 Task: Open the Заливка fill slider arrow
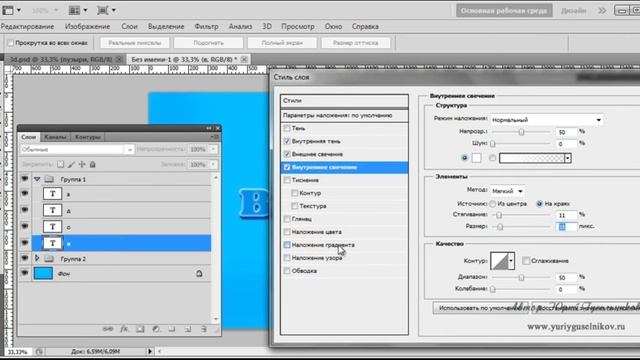213,164
